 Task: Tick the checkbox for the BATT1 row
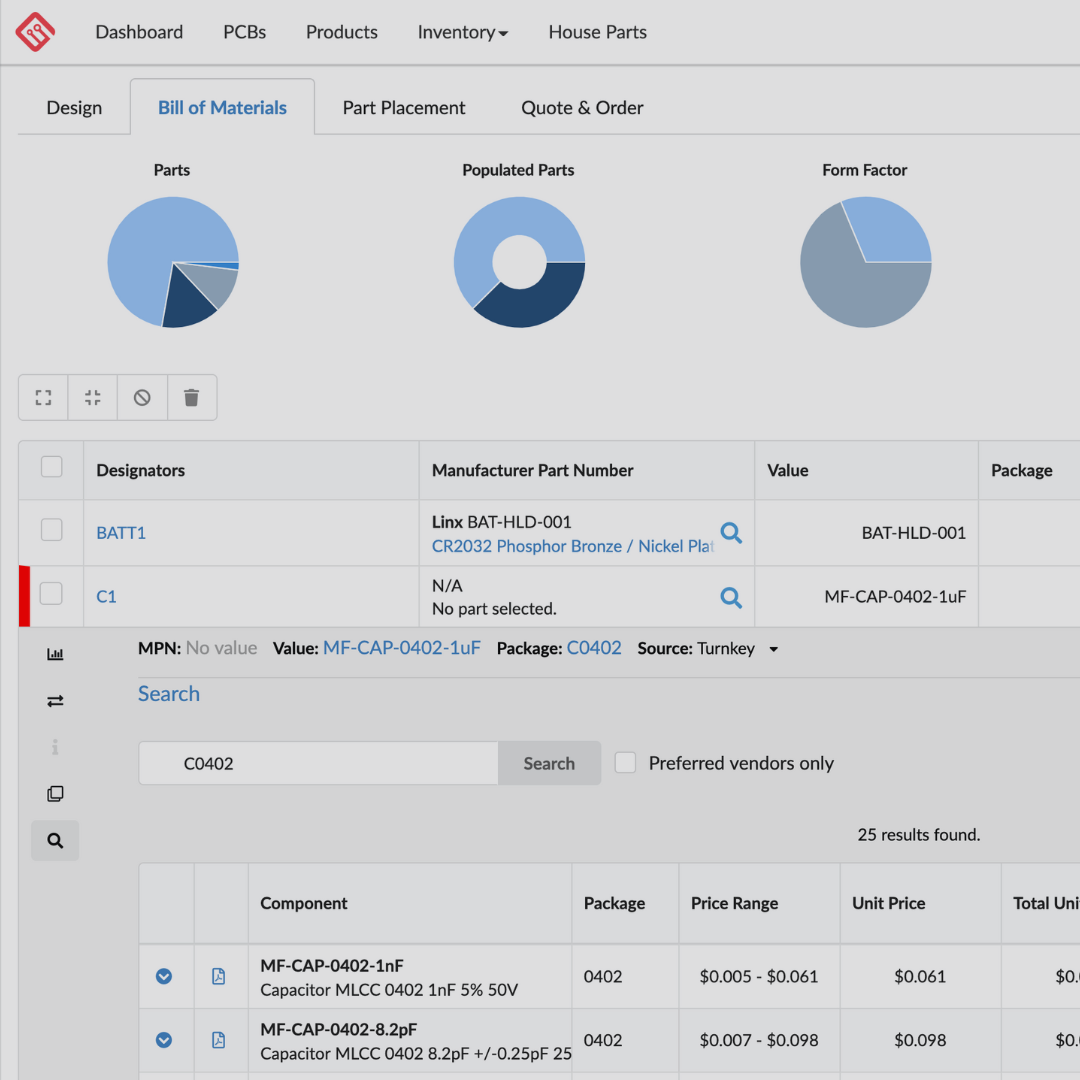pyautogui.click(x=51, y=530)
